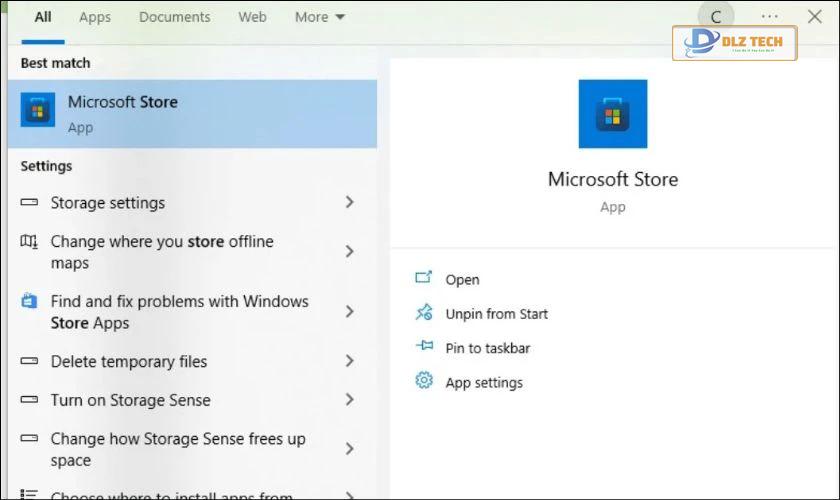Expand the Storage settings chevron

(x=350, y=202)
